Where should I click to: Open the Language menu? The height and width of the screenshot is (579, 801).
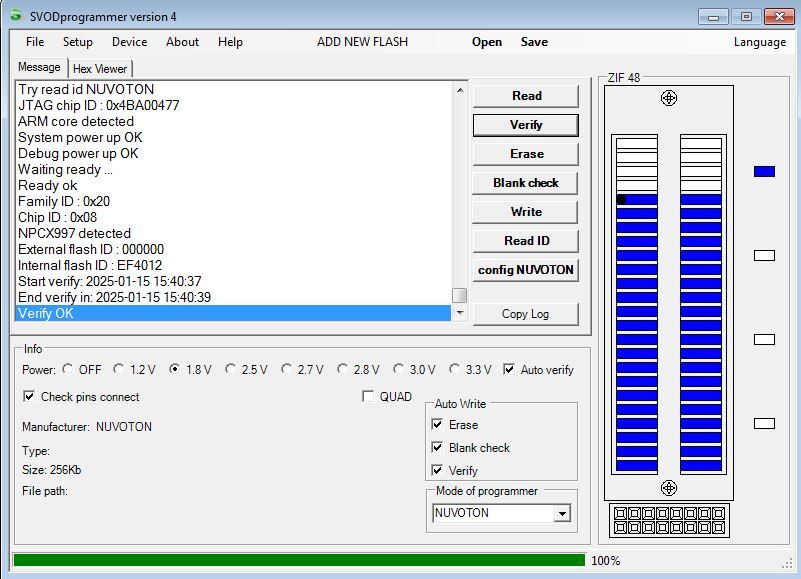tap(759, 42)
